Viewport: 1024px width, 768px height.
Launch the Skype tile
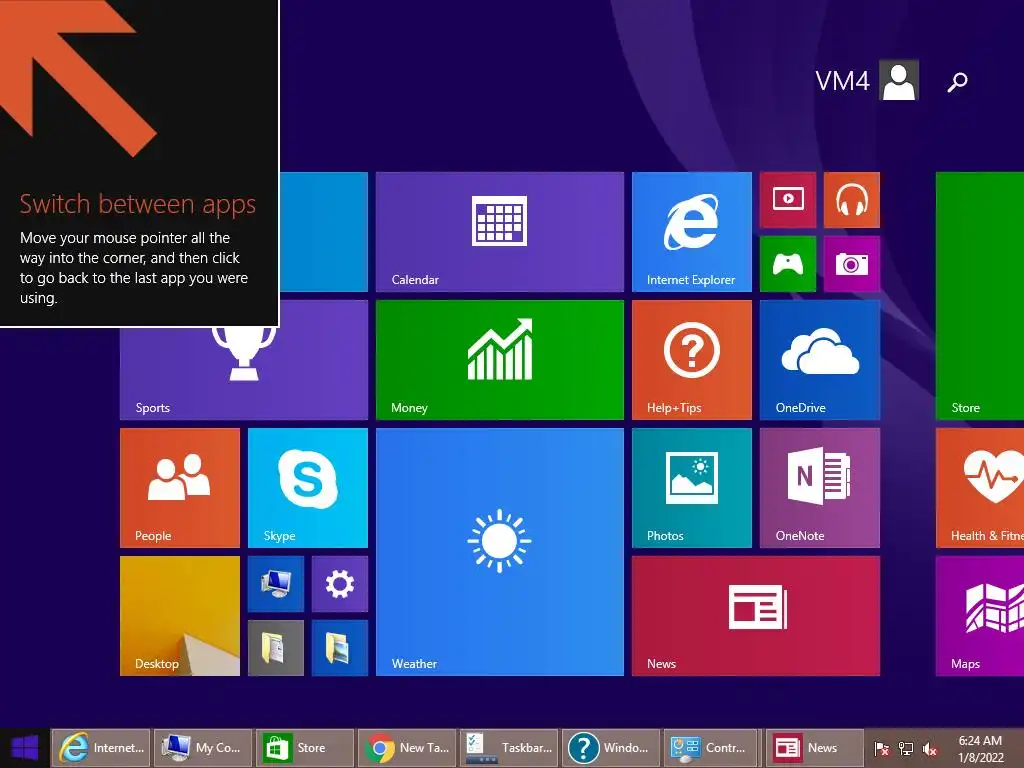(308, 488)
